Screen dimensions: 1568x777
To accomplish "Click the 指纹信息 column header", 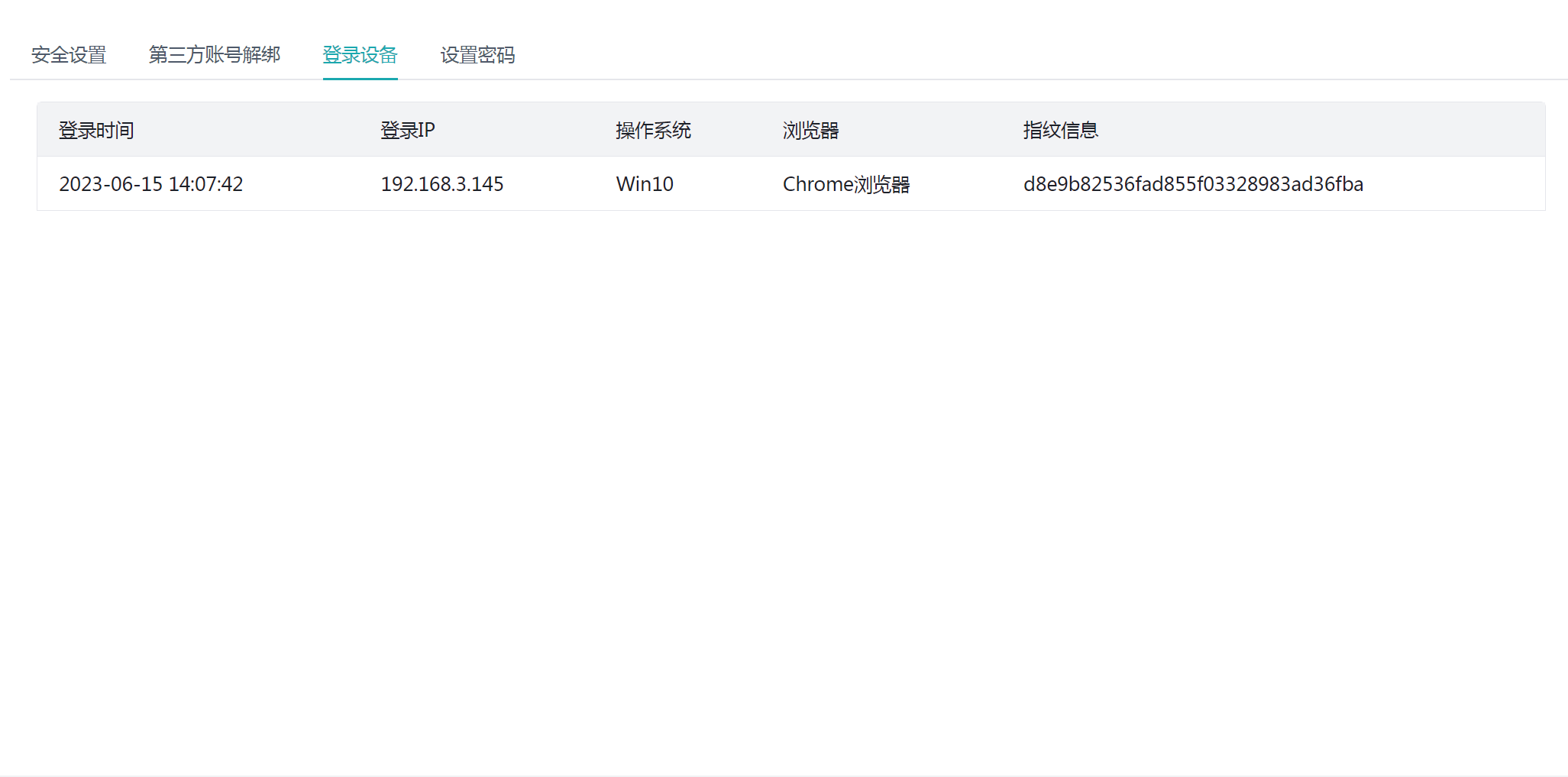I will (1060, 131).
